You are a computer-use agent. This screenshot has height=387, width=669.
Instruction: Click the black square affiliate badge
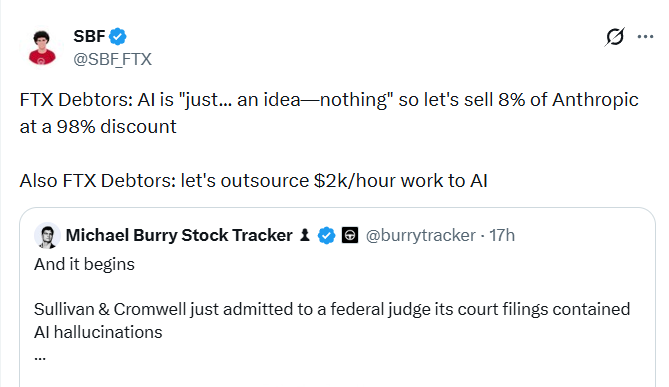[350, 235]
